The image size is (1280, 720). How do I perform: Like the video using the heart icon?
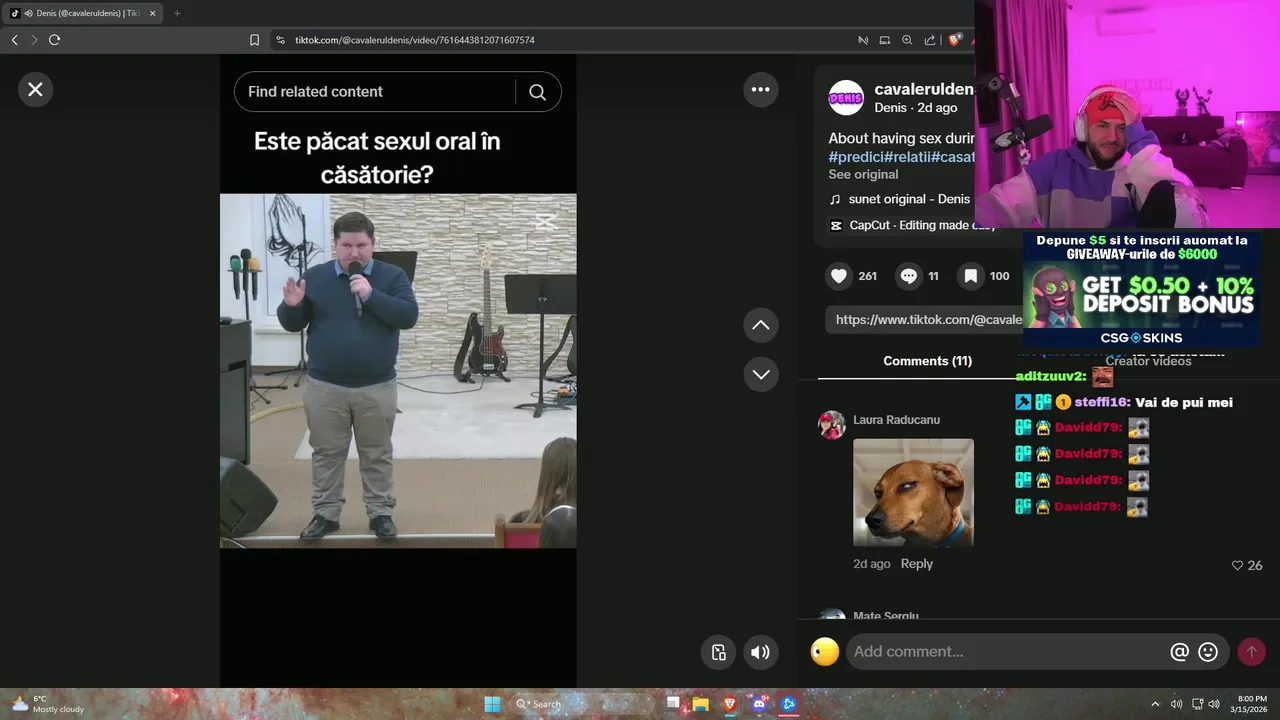point(839,276)
